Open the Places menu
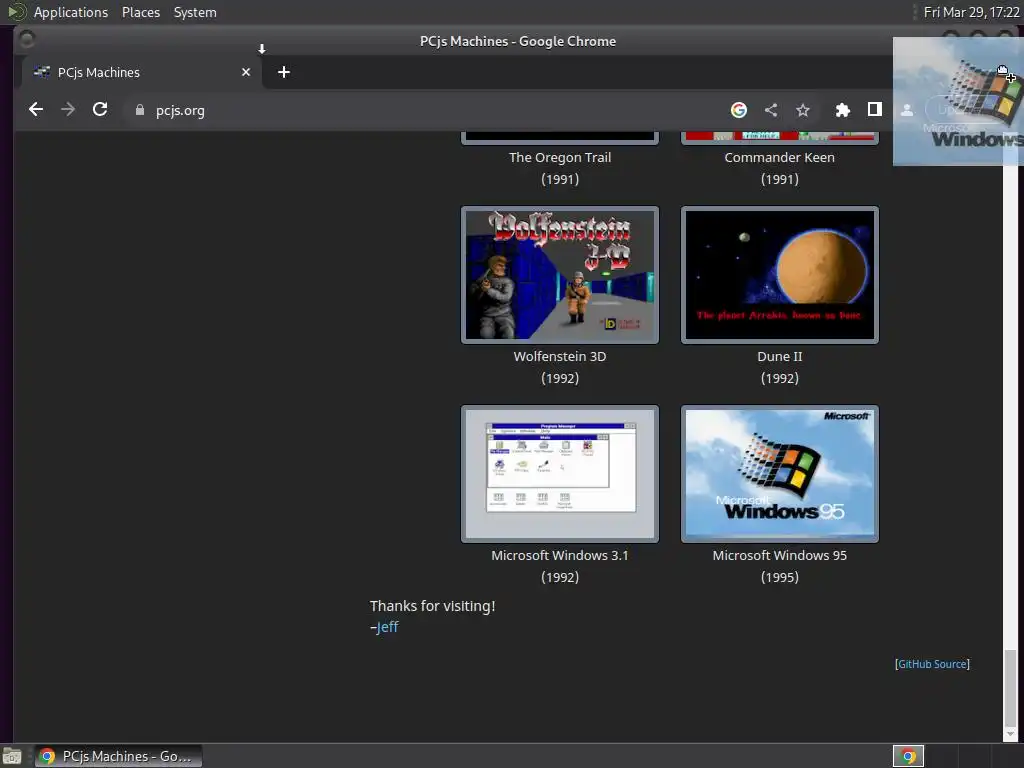Image resolution: width=1024 pixels, height=768 pixels. point(141,12)
